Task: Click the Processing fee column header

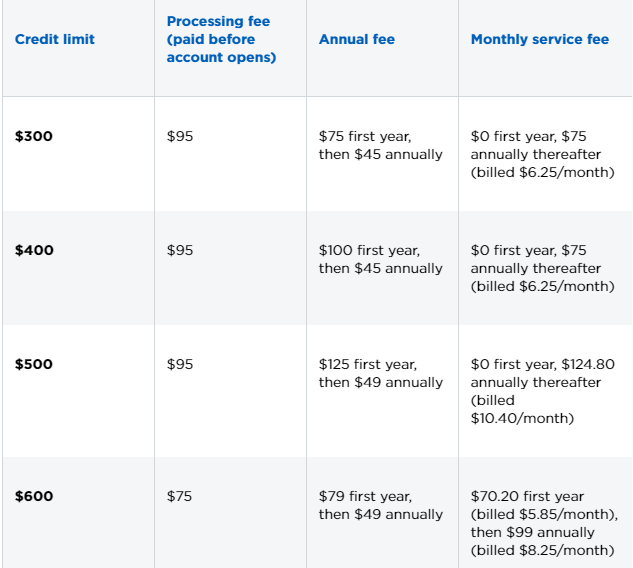Action: coord(221,39)
